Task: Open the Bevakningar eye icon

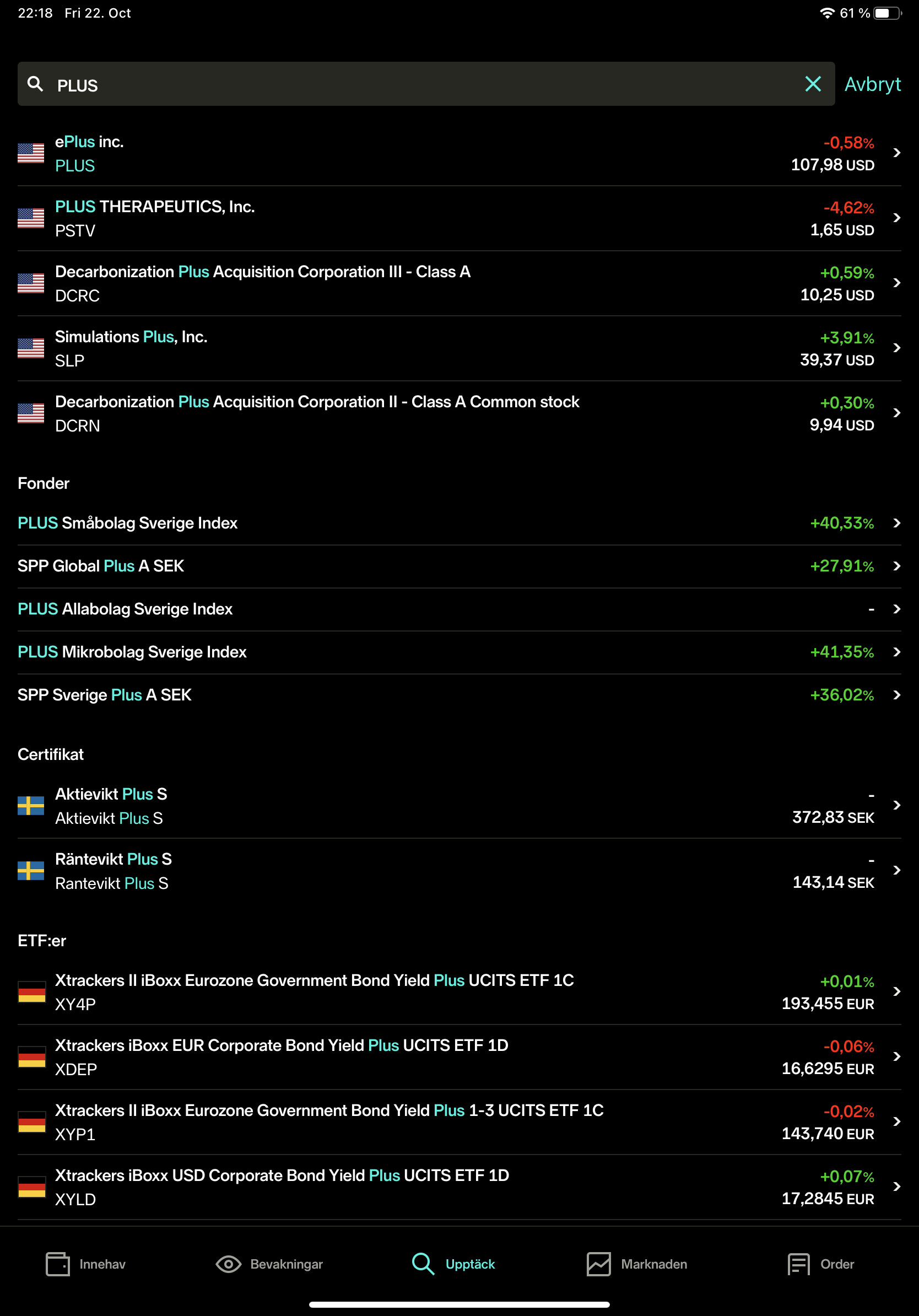Action: click(x=228, y=1264)
